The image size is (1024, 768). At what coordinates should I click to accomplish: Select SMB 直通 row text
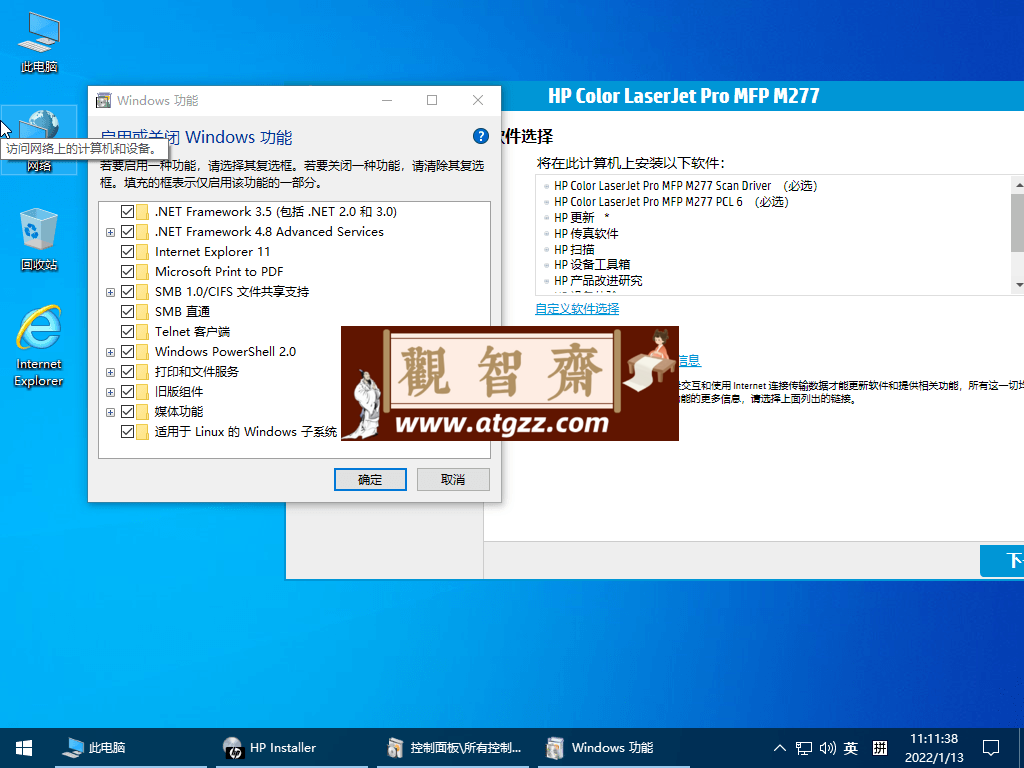point(182,312)
